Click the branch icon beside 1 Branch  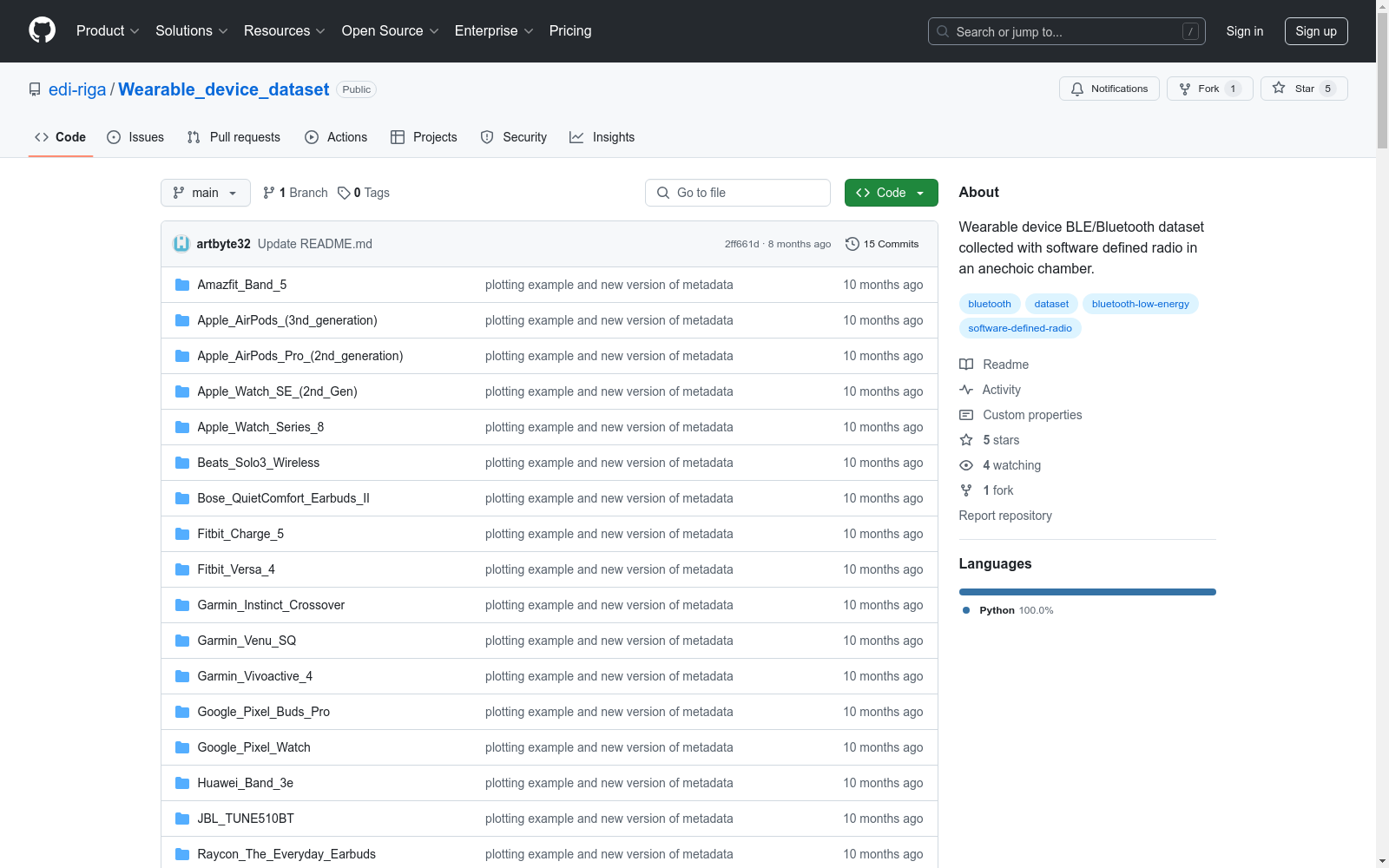point(269,193)
